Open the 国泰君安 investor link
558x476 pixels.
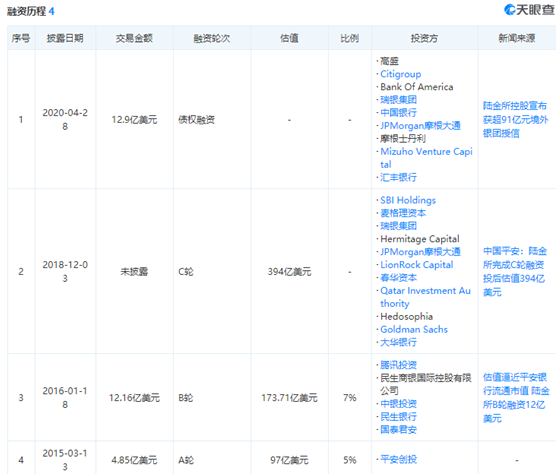398,430
